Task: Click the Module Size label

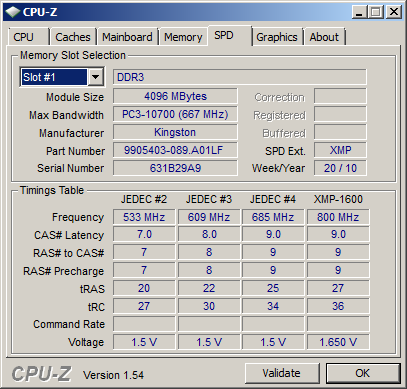Action: 75,97
